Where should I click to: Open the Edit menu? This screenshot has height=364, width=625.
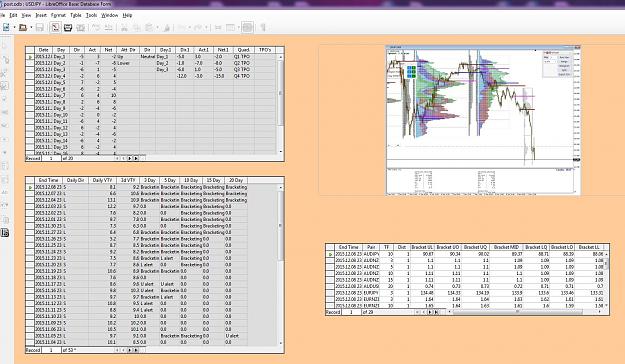13,15
